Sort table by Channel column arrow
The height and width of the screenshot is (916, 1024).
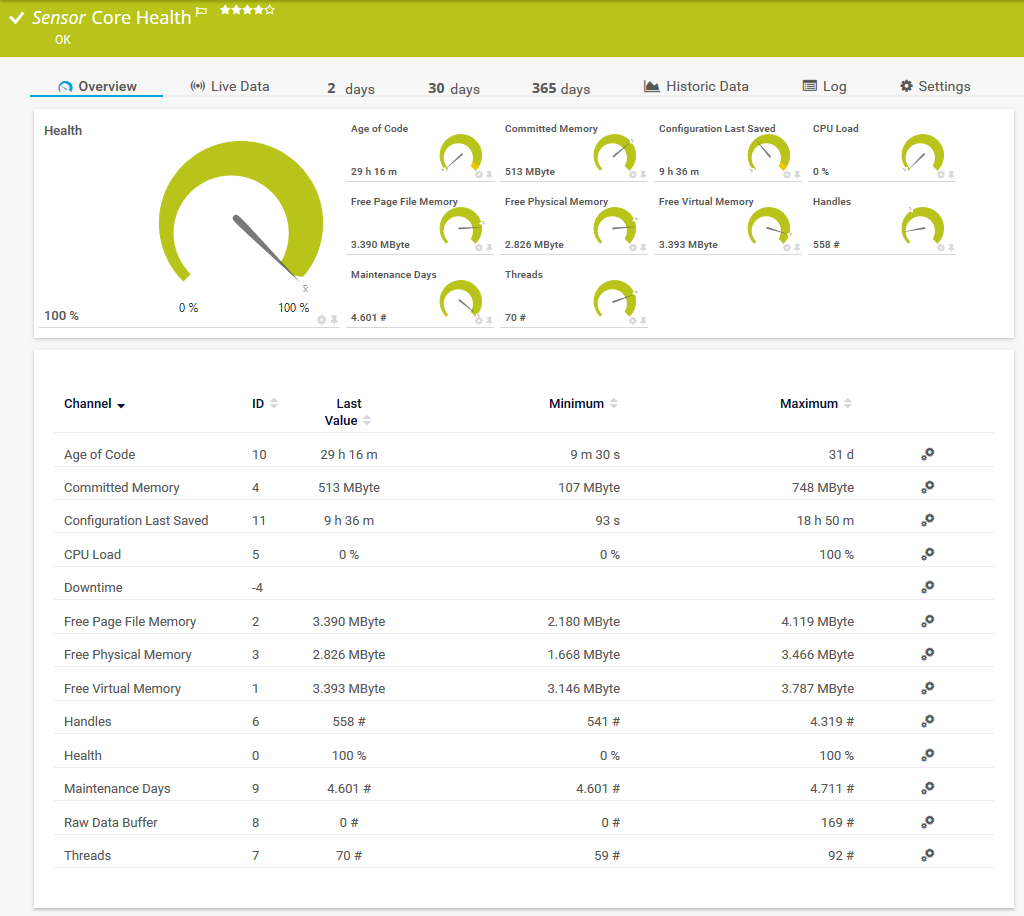(x=121, y=405)
